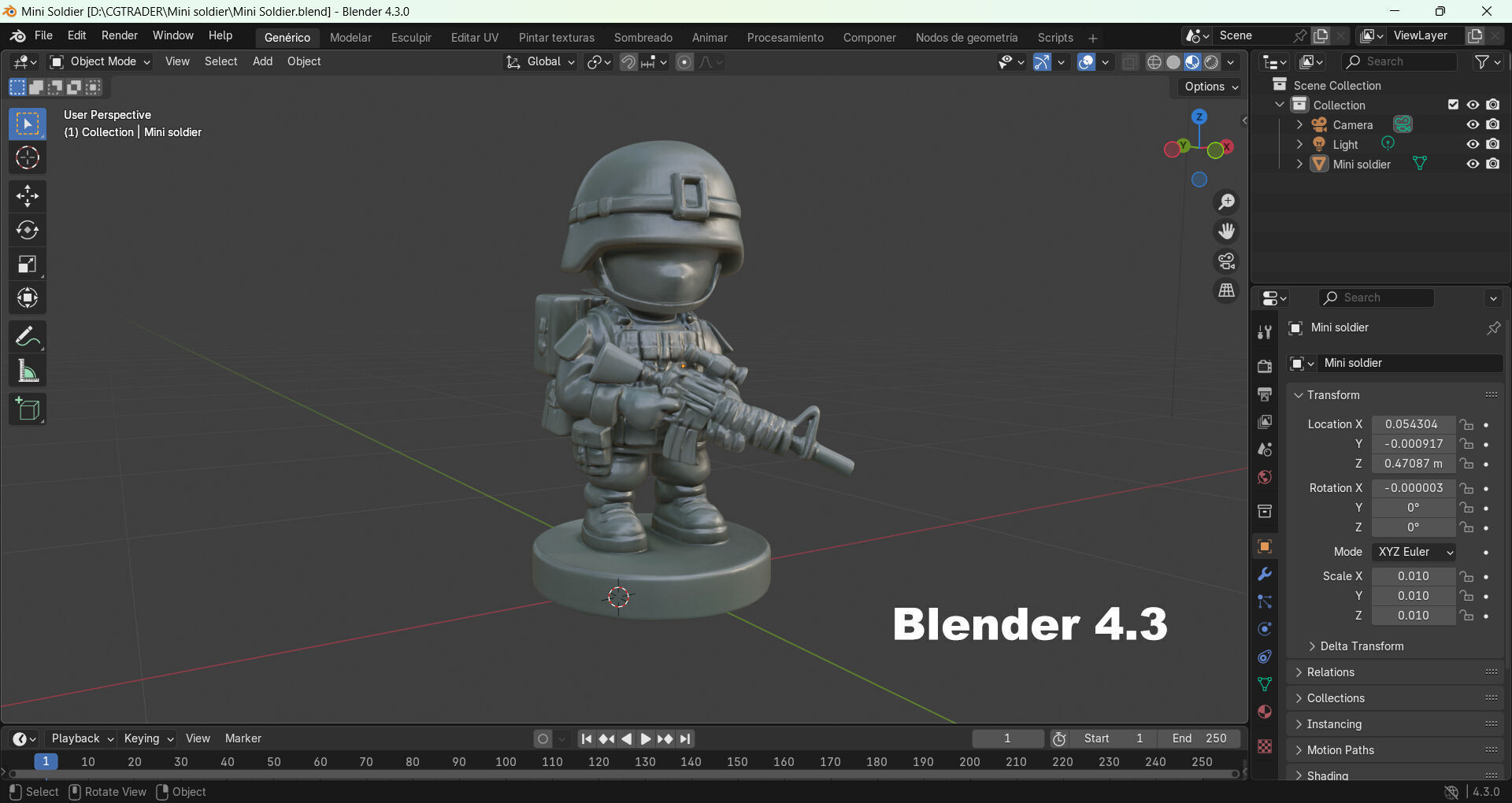Open the Physics properties tab
Viewport: 1512px width, 803px height.
pos(1265,629)
